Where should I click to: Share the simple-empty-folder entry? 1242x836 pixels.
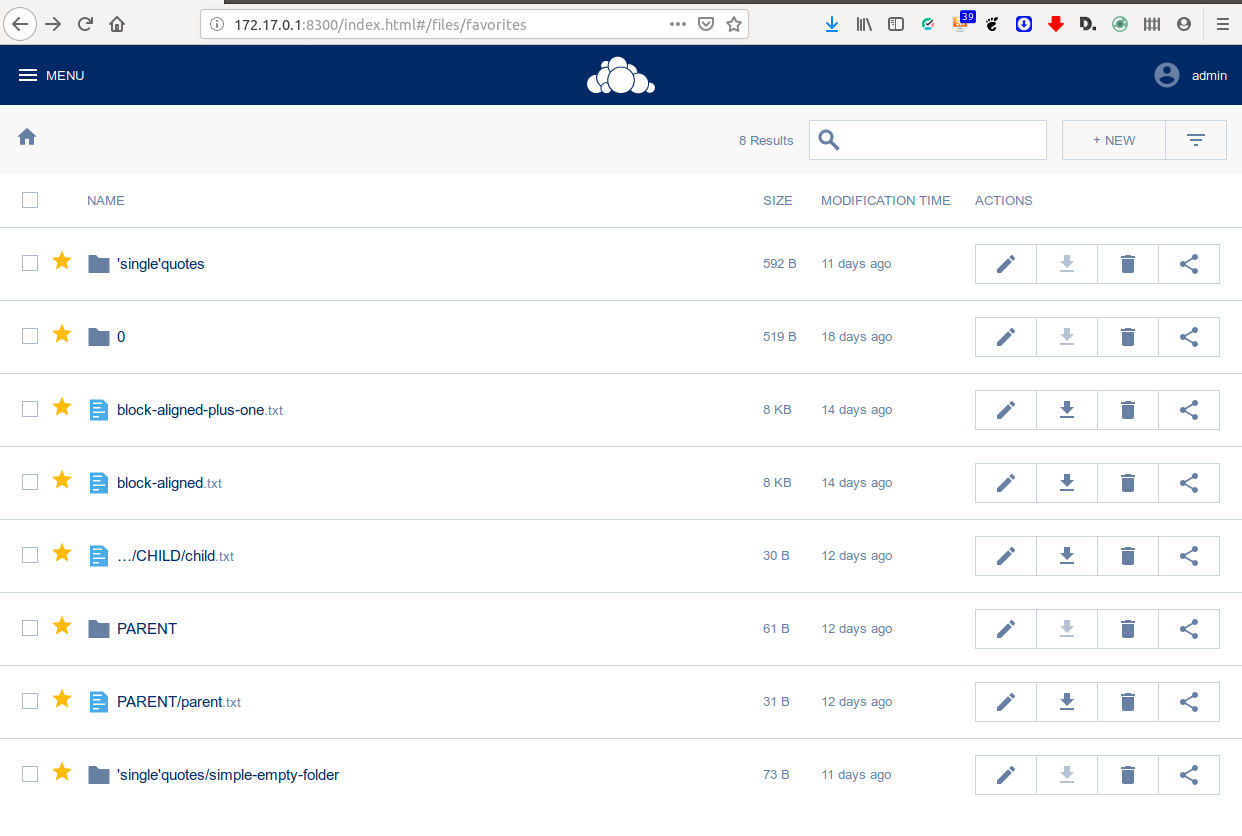click(x=1189, y=775)
